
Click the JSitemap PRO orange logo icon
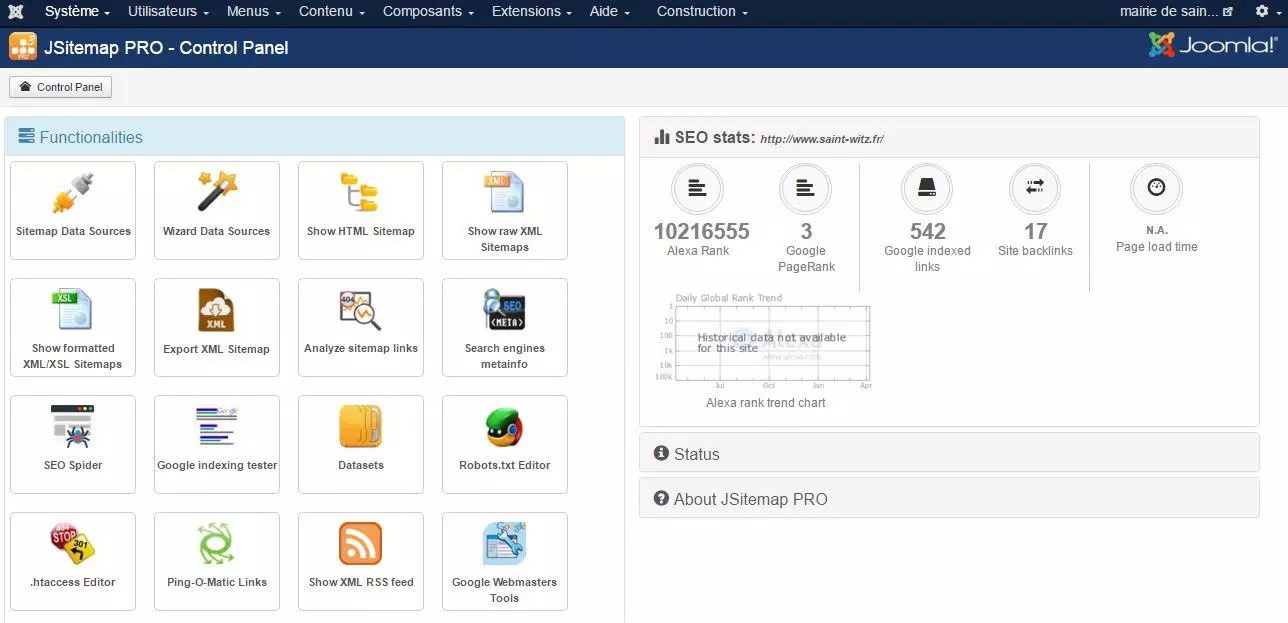23,47
